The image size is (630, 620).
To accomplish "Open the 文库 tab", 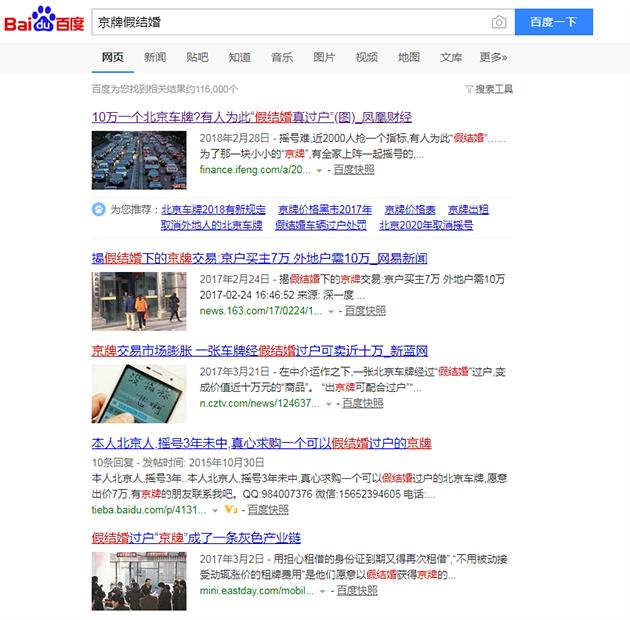I will click(451, 57).
